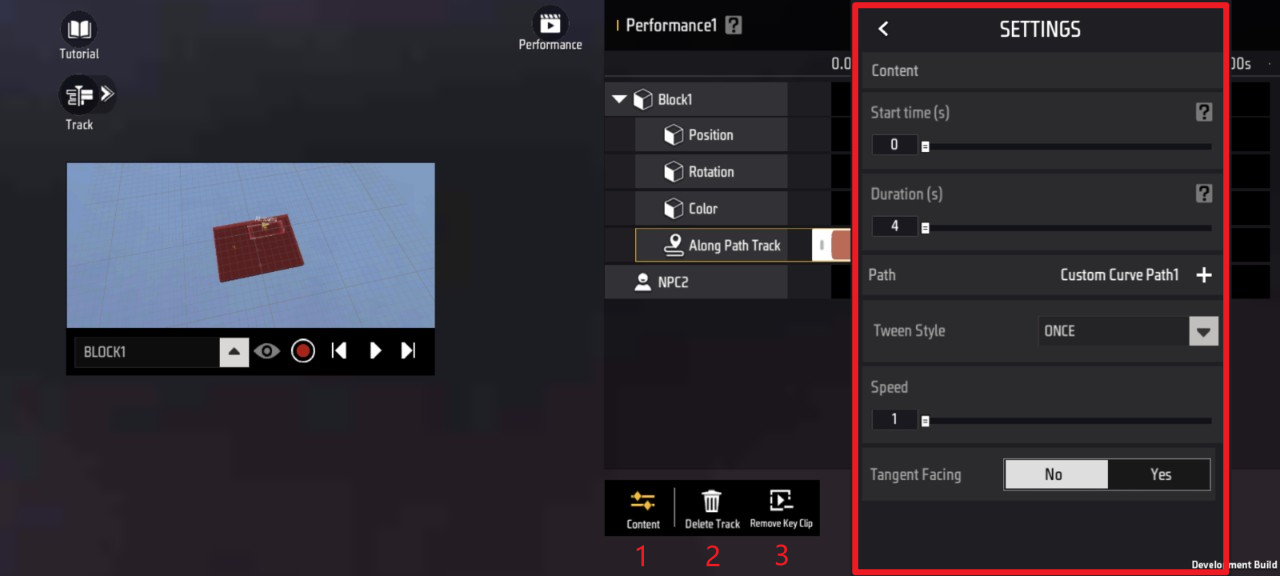
Task: Click the Performance clapperboard icon
Action: (x=549, y=23)
